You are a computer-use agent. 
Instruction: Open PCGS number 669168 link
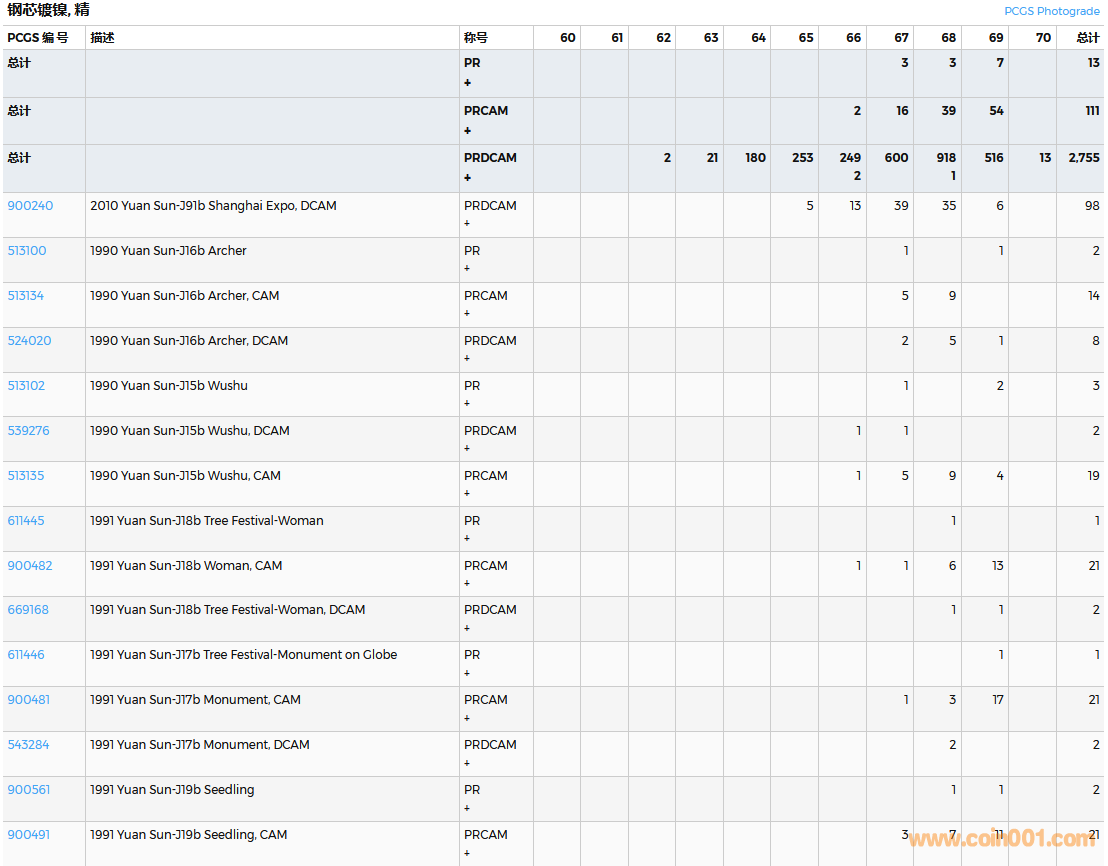pos(28,610)
